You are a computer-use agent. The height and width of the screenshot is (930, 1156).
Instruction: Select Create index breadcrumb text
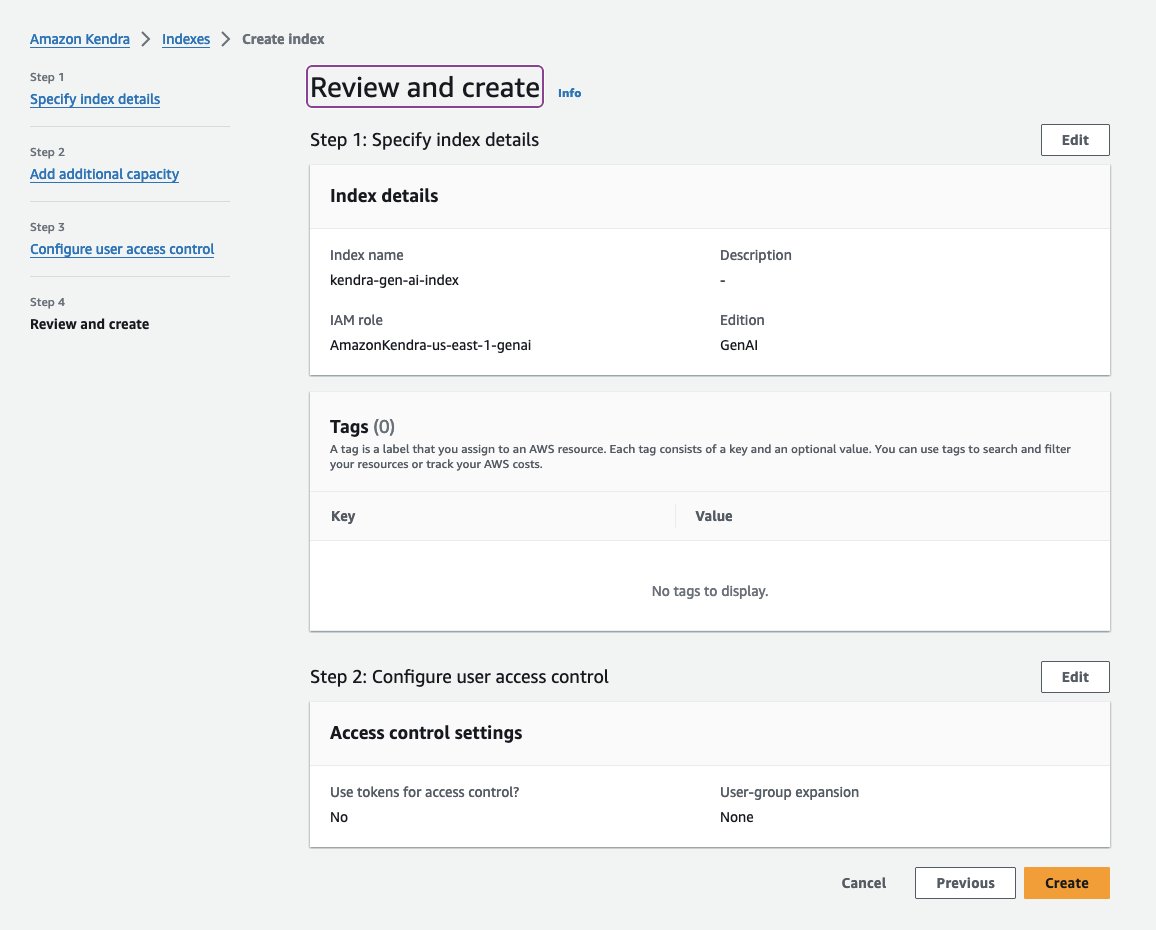click(283, 39)
